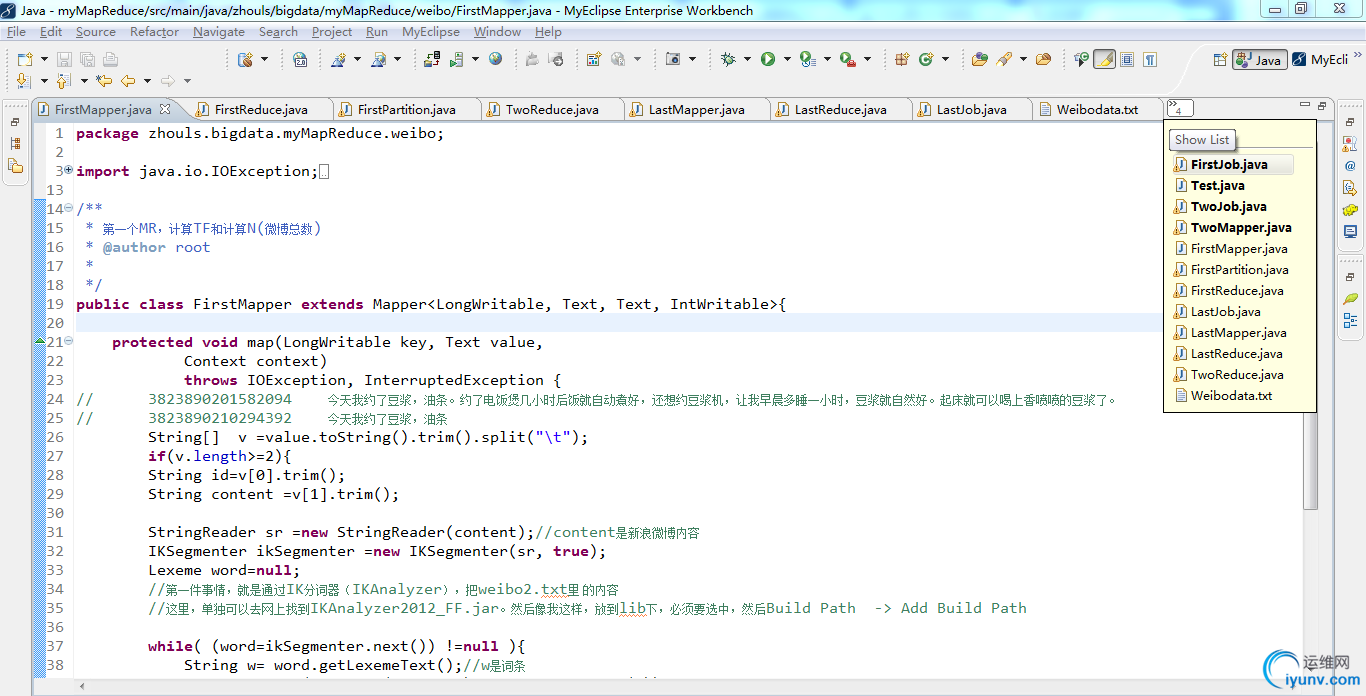The width and height of the screenshot is (1366, 696).
Task: Expand the New Java Class dropdown arrow
Action: [x=945, y=59]
